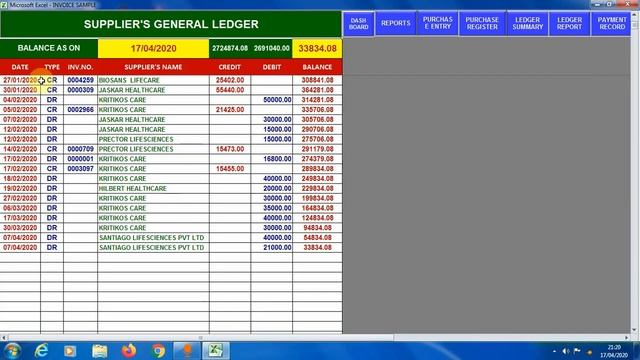The height and width of the screenshot is (360, 640).
Task: Select balance 290706.08 cell
Action: [317, 129]
